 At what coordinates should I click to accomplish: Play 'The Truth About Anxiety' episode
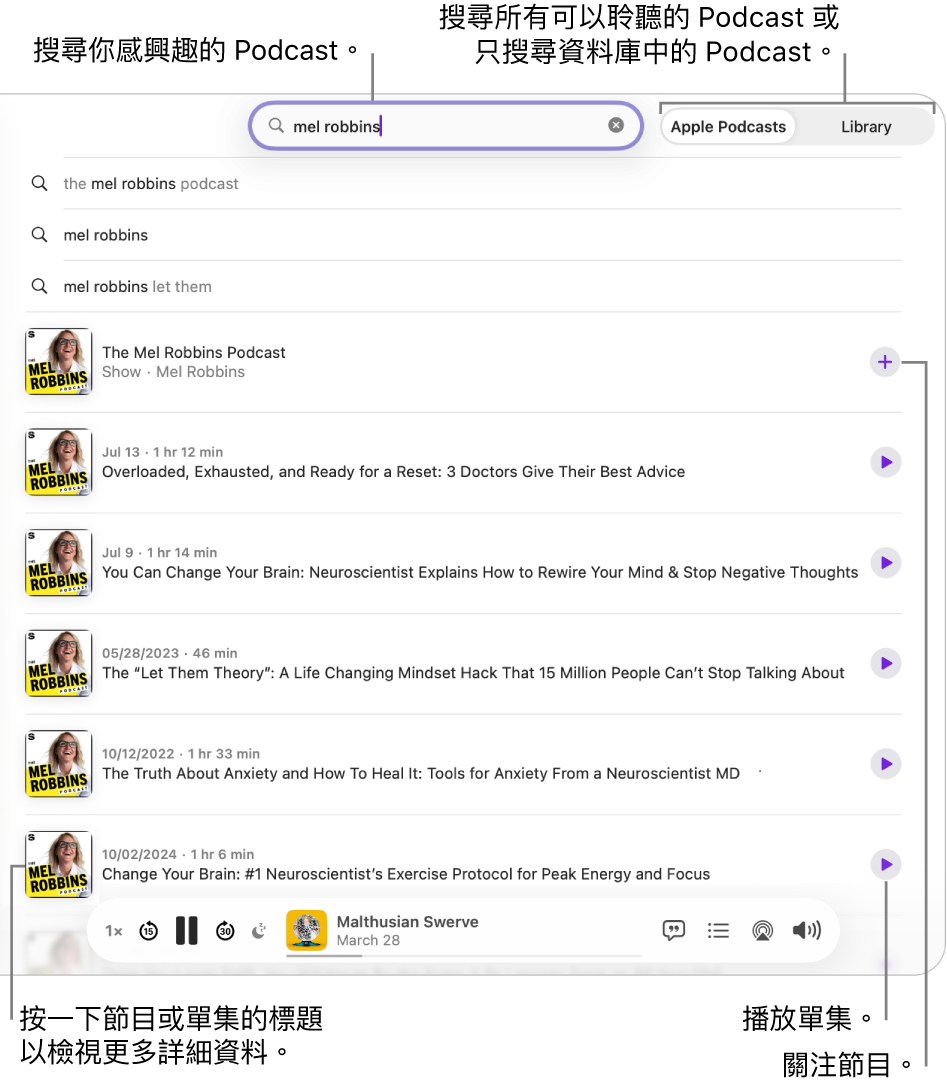[x=885, y=763]
